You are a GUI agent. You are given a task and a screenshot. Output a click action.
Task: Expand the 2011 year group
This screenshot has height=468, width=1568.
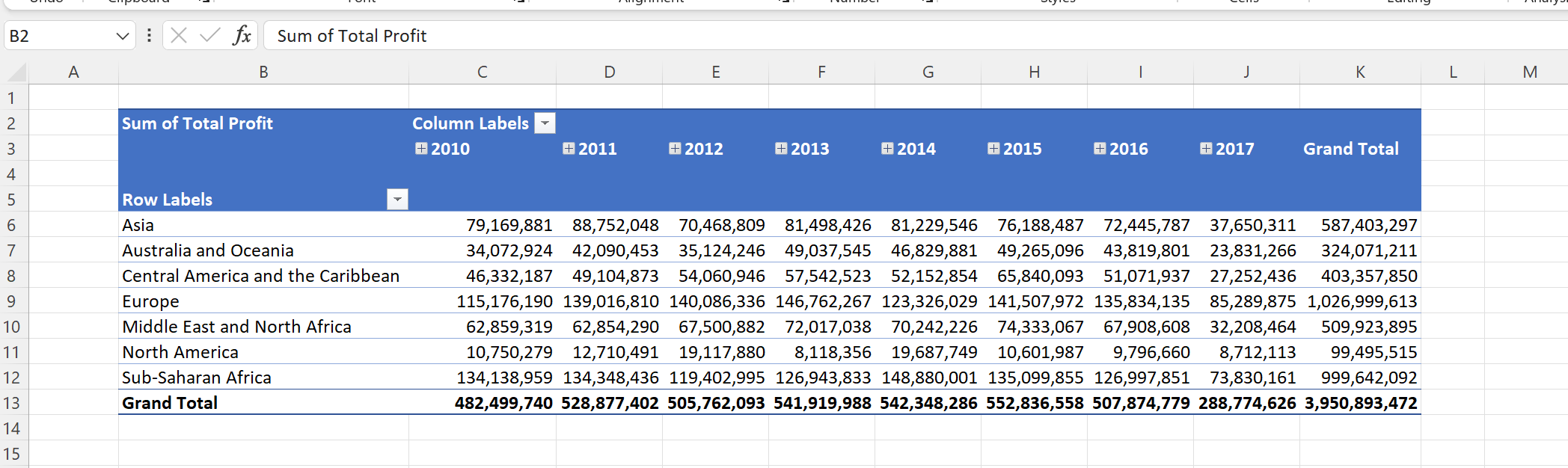(569, 149)
